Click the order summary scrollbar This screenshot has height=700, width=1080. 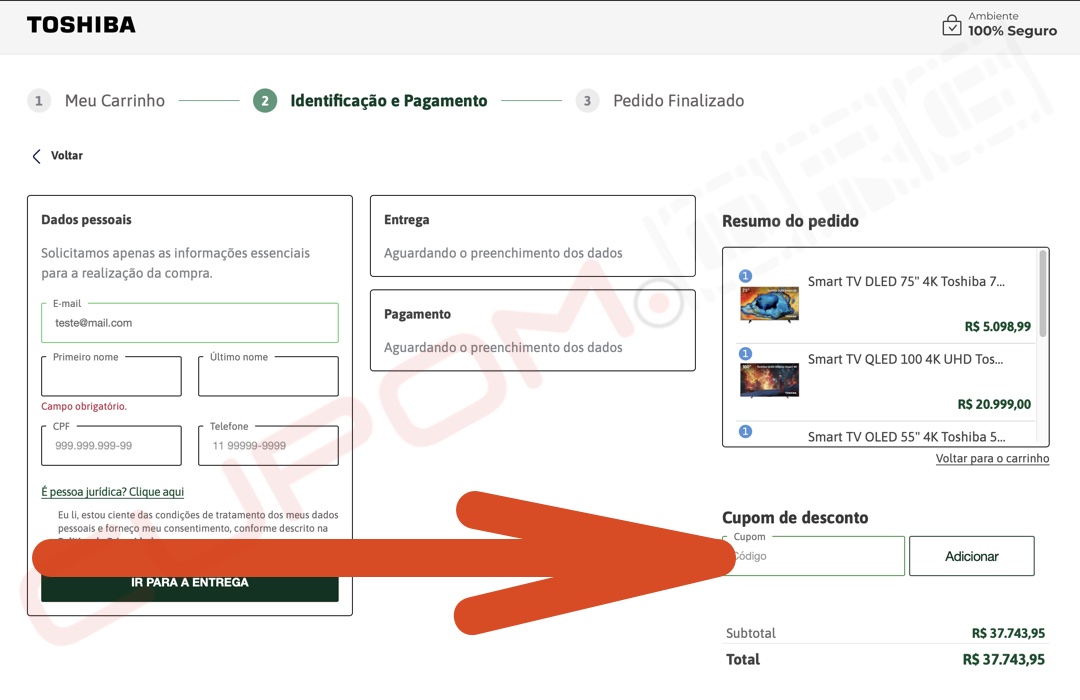(x=1043, y=294)
